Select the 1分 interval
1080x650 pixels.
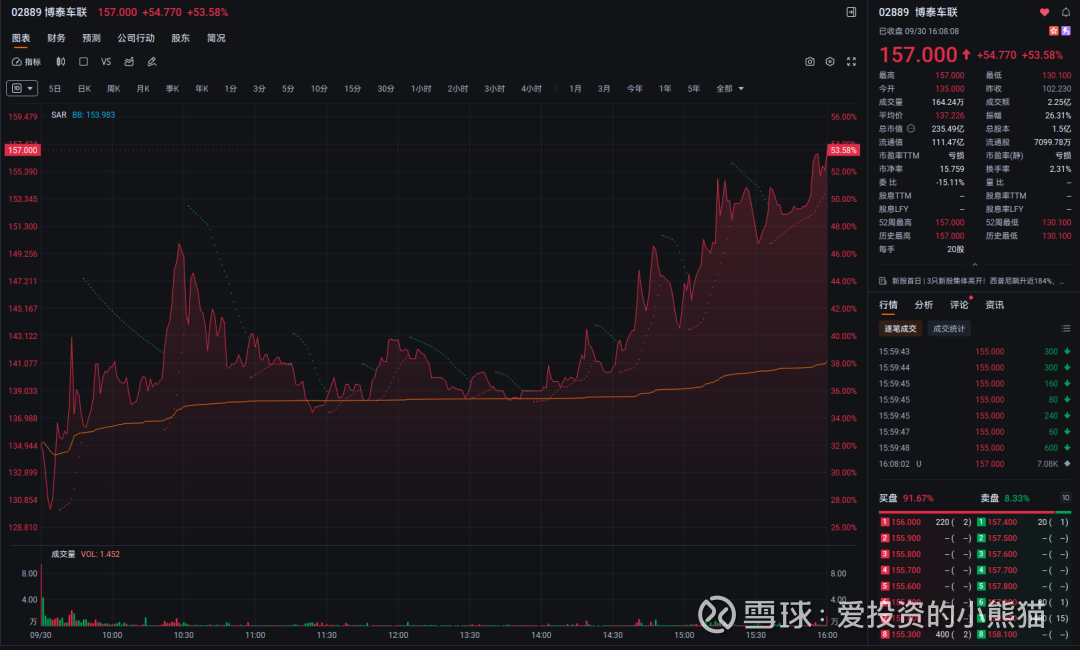click(x=231, y=89)
